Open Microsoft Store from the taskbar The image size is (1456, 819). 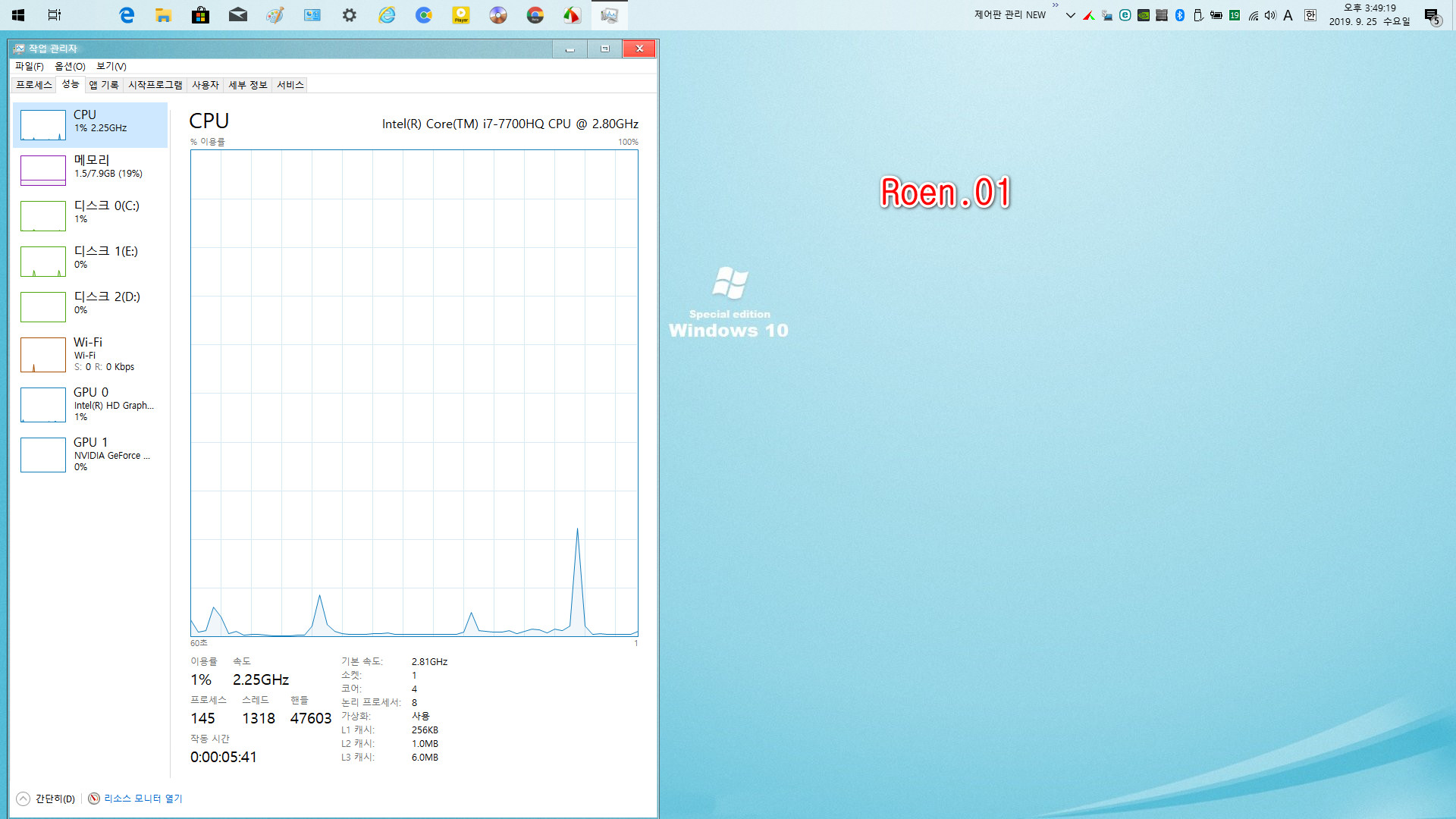[x=200, y=14]
